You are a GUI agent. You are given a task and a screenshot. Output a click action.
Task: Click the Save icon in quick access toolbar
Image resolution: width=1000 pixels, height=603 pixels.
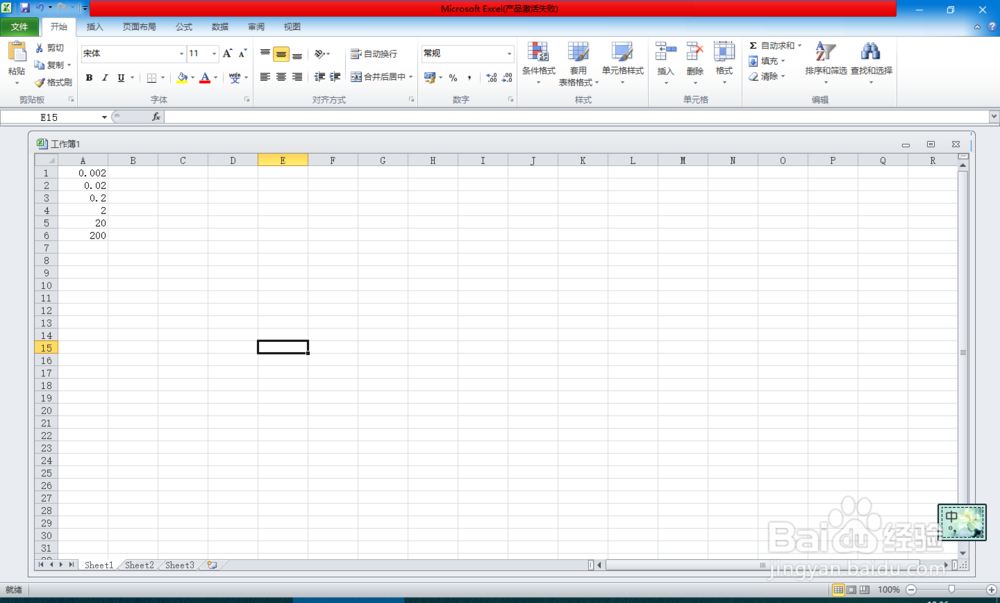pyautogui.click(x=25, y=8)
